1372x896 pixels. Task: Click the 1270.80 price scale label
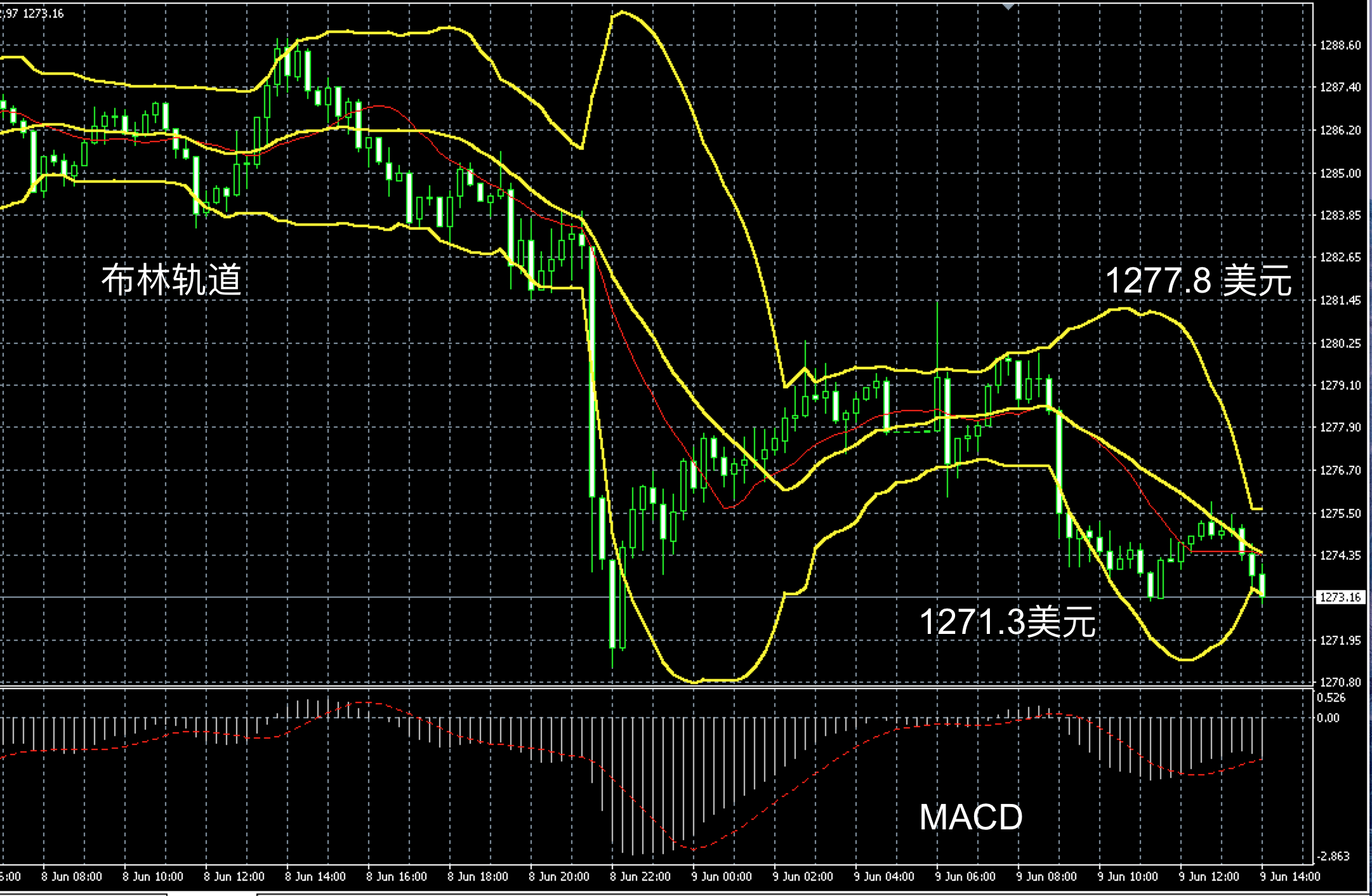tap(1340, 682)
